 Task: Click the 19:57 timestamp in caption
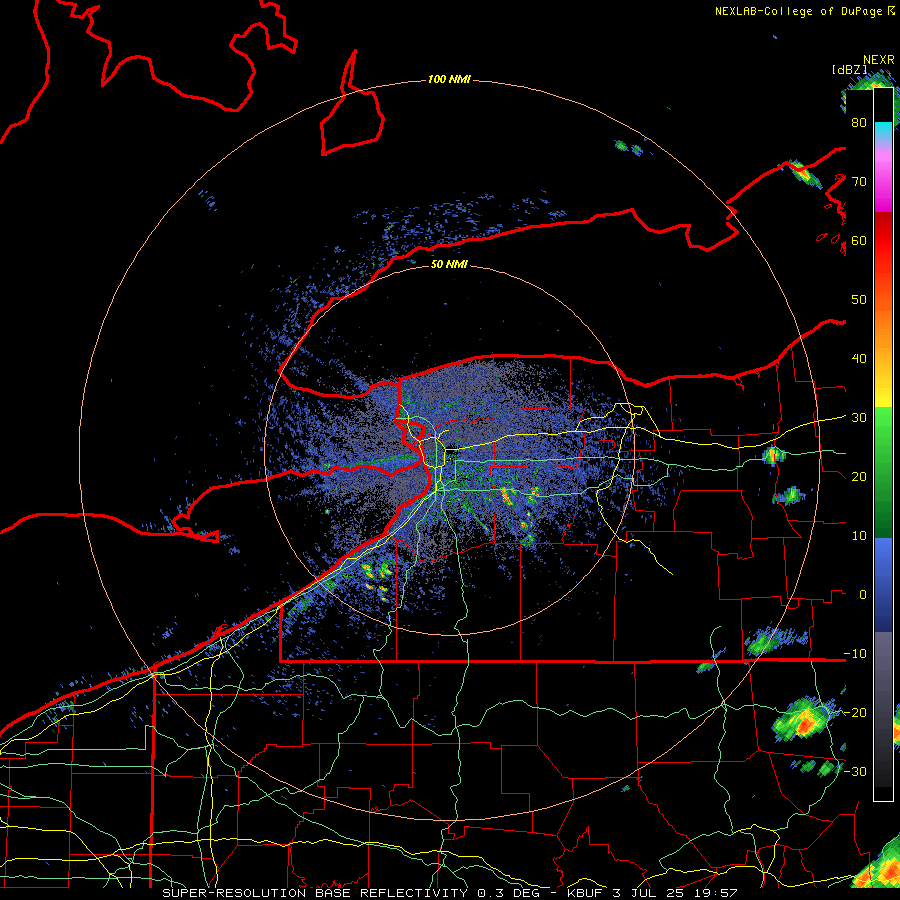718,893
